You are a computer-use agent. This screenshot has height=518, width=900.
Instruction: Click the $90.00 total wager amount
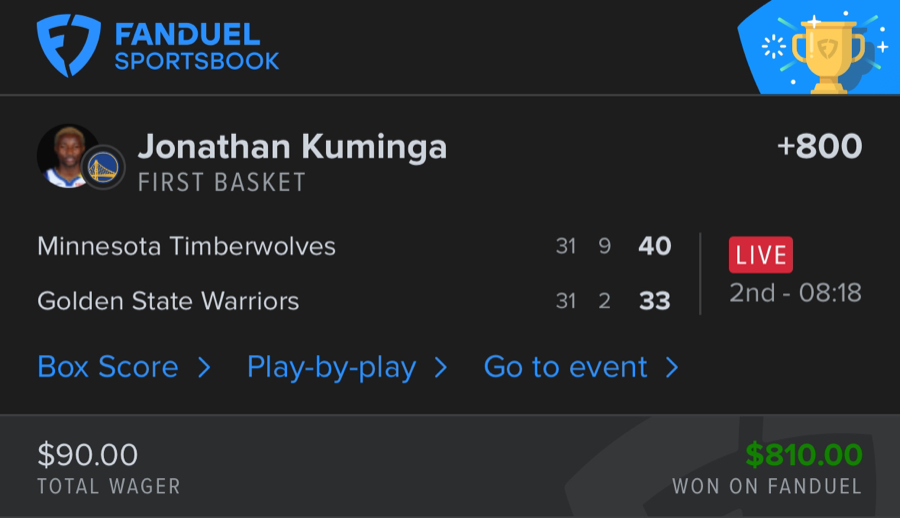[88, 456]
